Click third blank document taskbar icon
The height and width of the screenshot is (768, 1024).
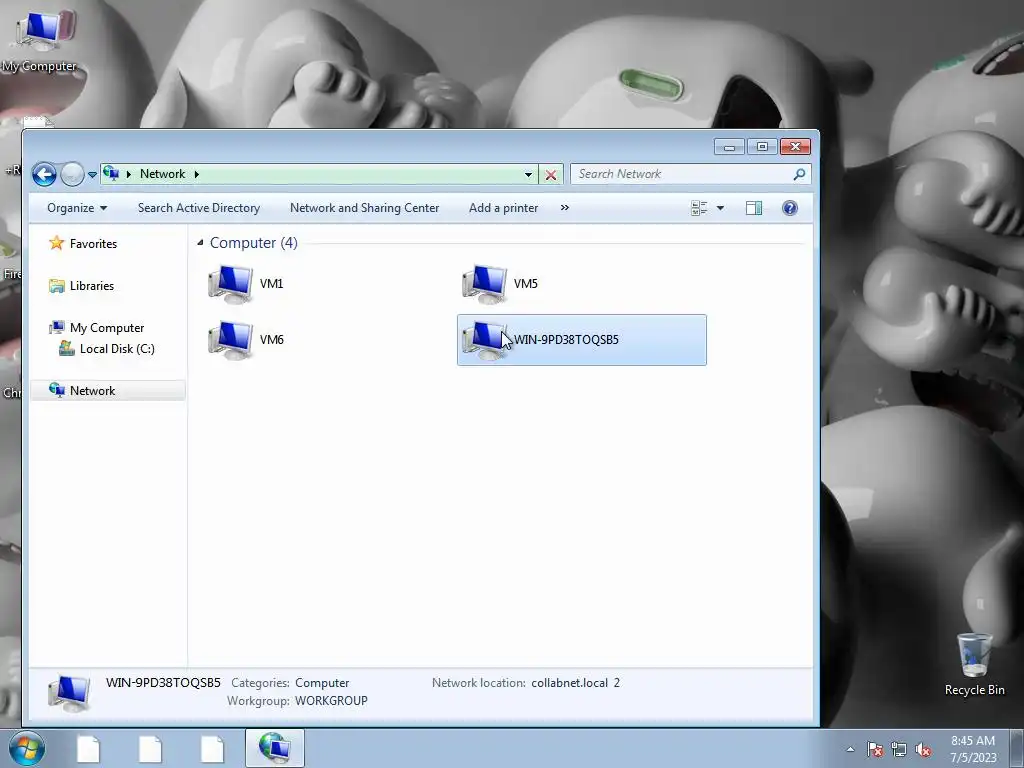click(x=212, y=749)
